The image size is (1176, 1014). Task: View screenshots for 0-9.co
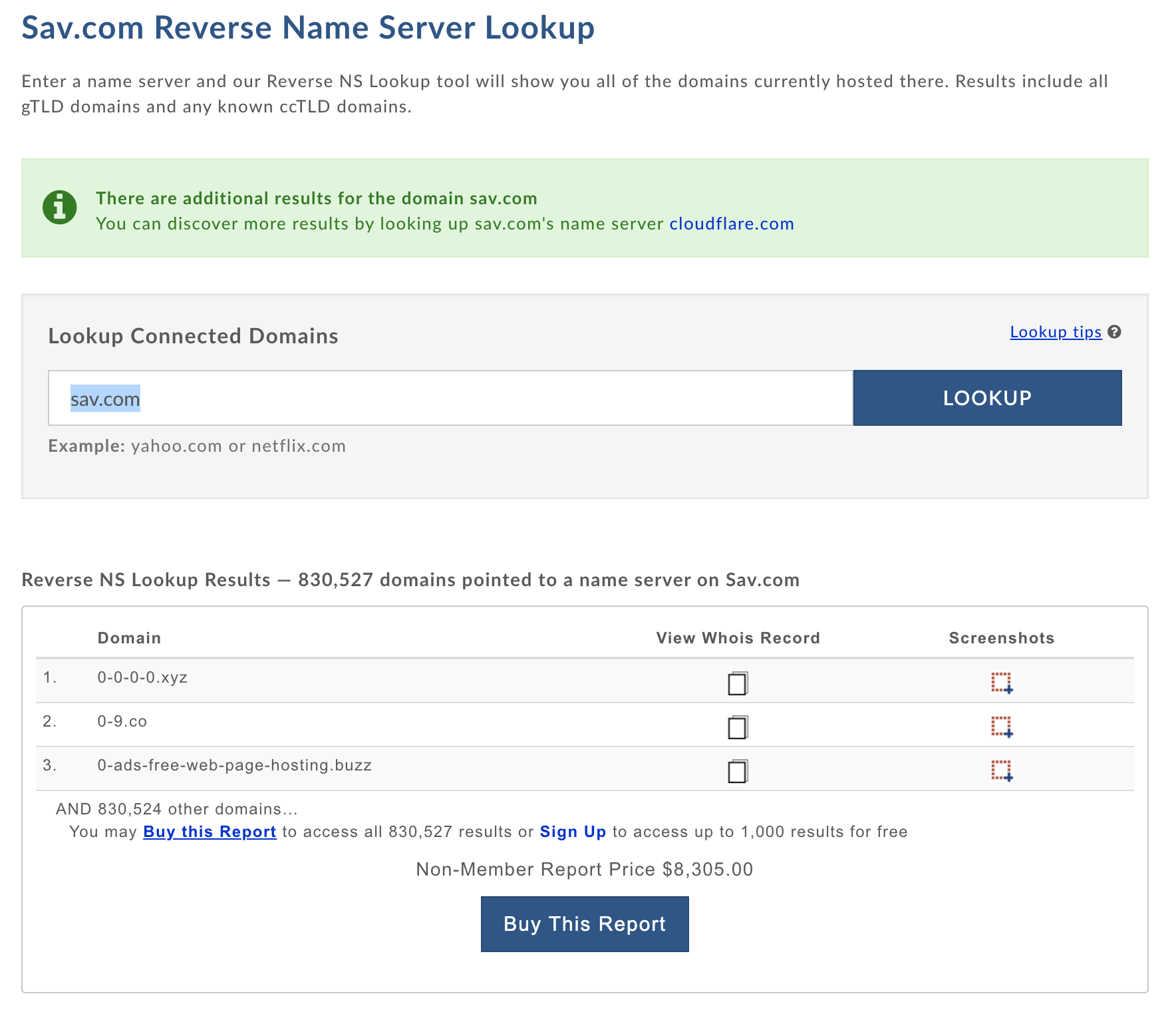pos(1002,727)
